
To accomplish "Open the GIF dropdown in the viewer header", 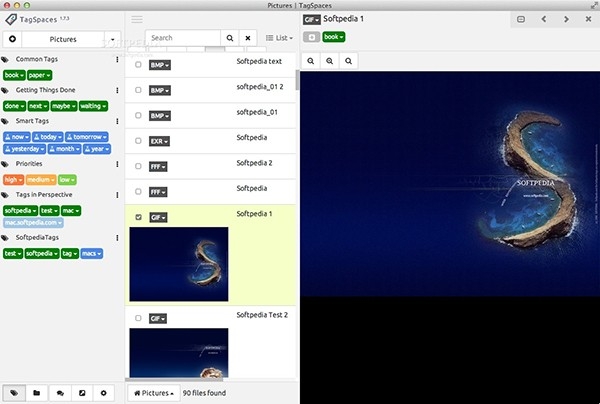I will pyautogui.click(x=311, y=19).
